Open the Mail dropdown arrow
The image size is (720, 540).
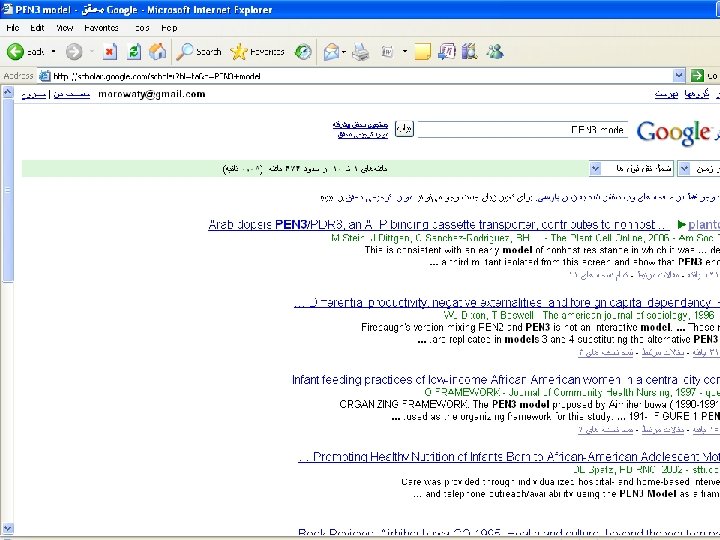pyautogui.click(x=344, y=52)
